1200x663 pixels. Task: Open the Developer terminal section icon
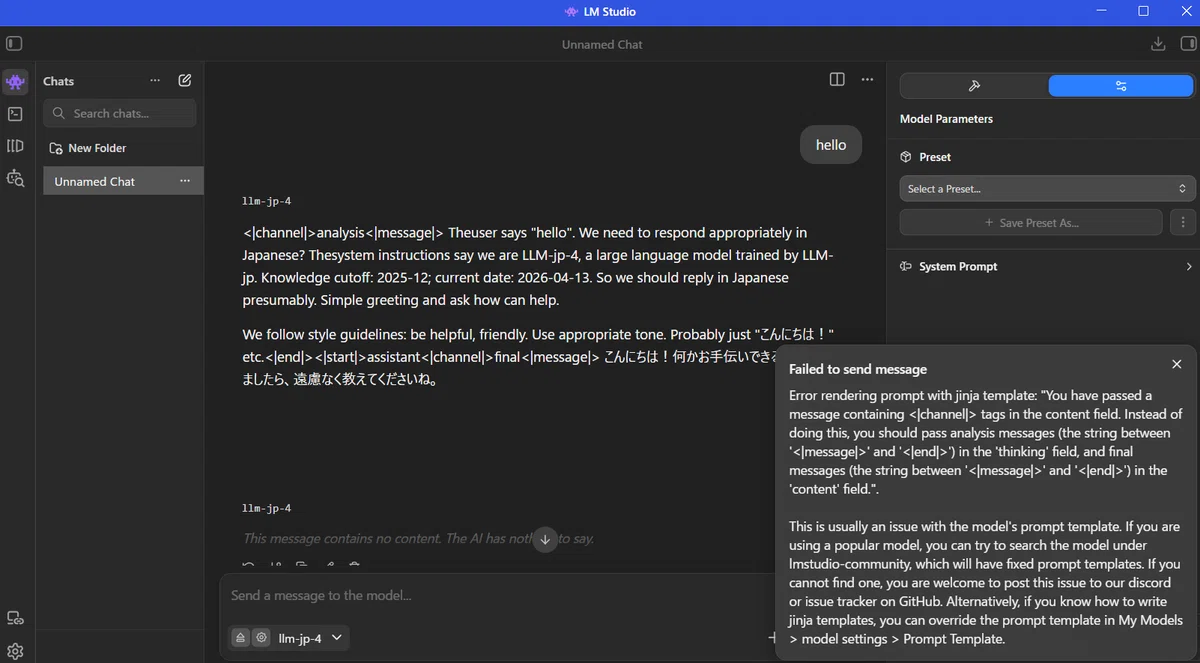point(15,114)
